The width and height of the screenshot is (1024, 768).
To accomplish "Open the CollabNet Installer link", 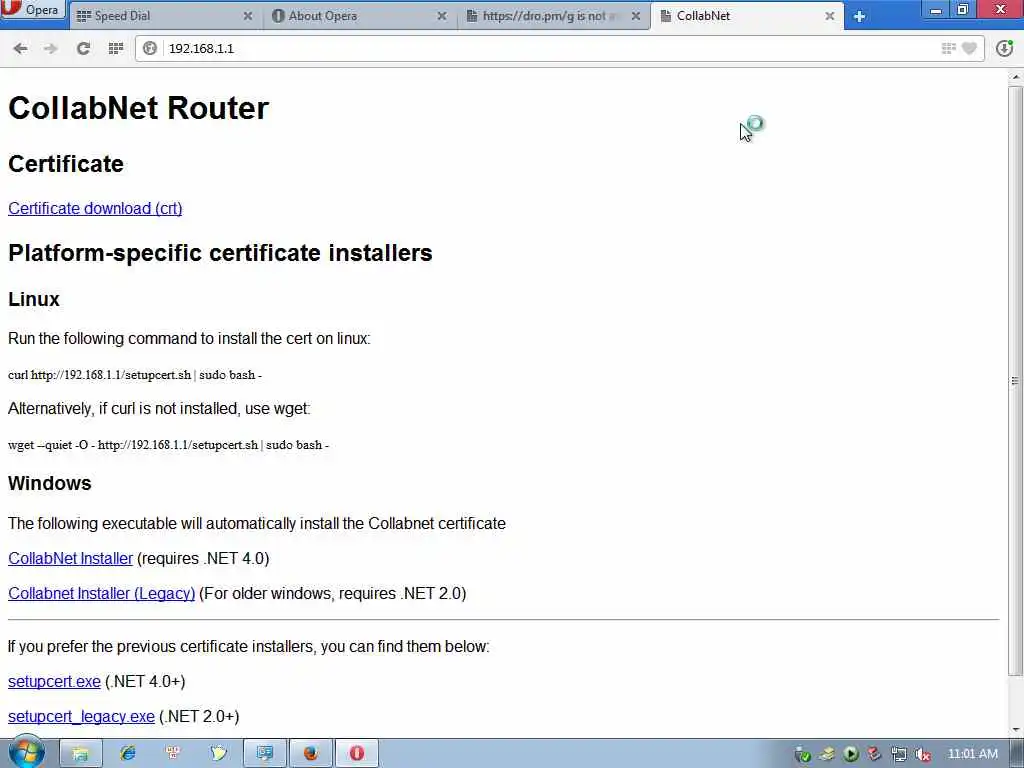I will click(71, 558).
